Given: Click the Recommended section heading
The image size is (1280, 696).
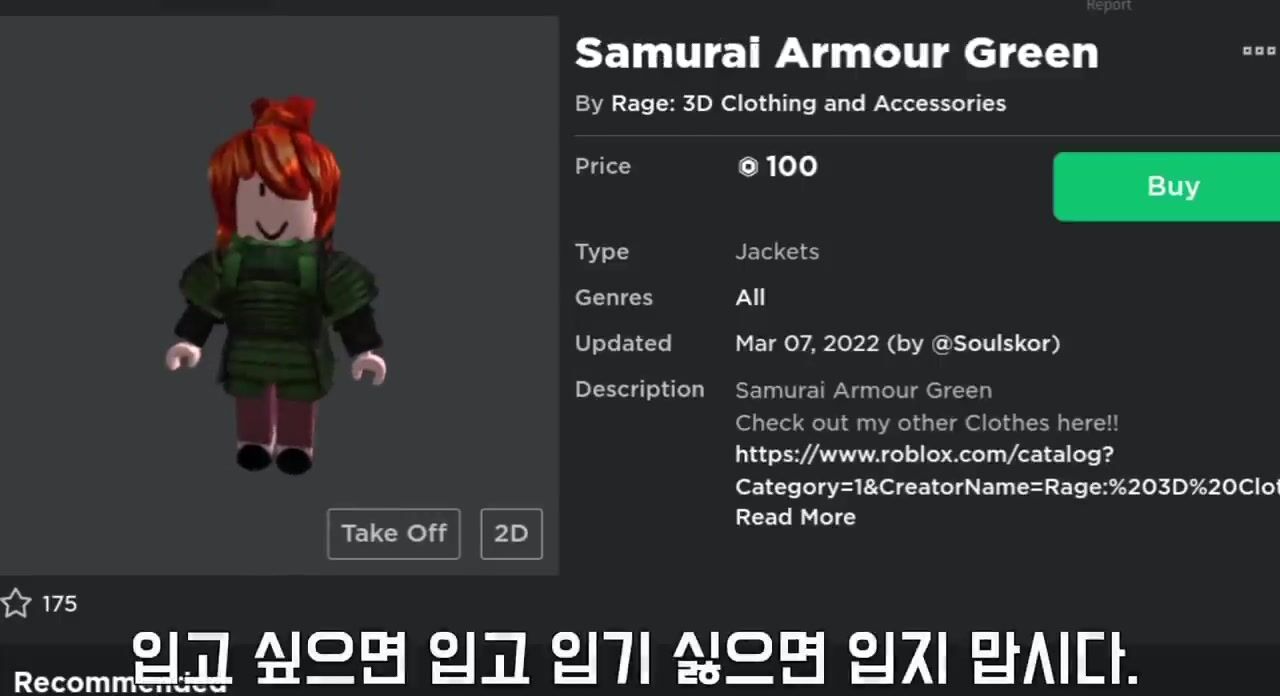Looking at the screenshot, I should point(120,683).
